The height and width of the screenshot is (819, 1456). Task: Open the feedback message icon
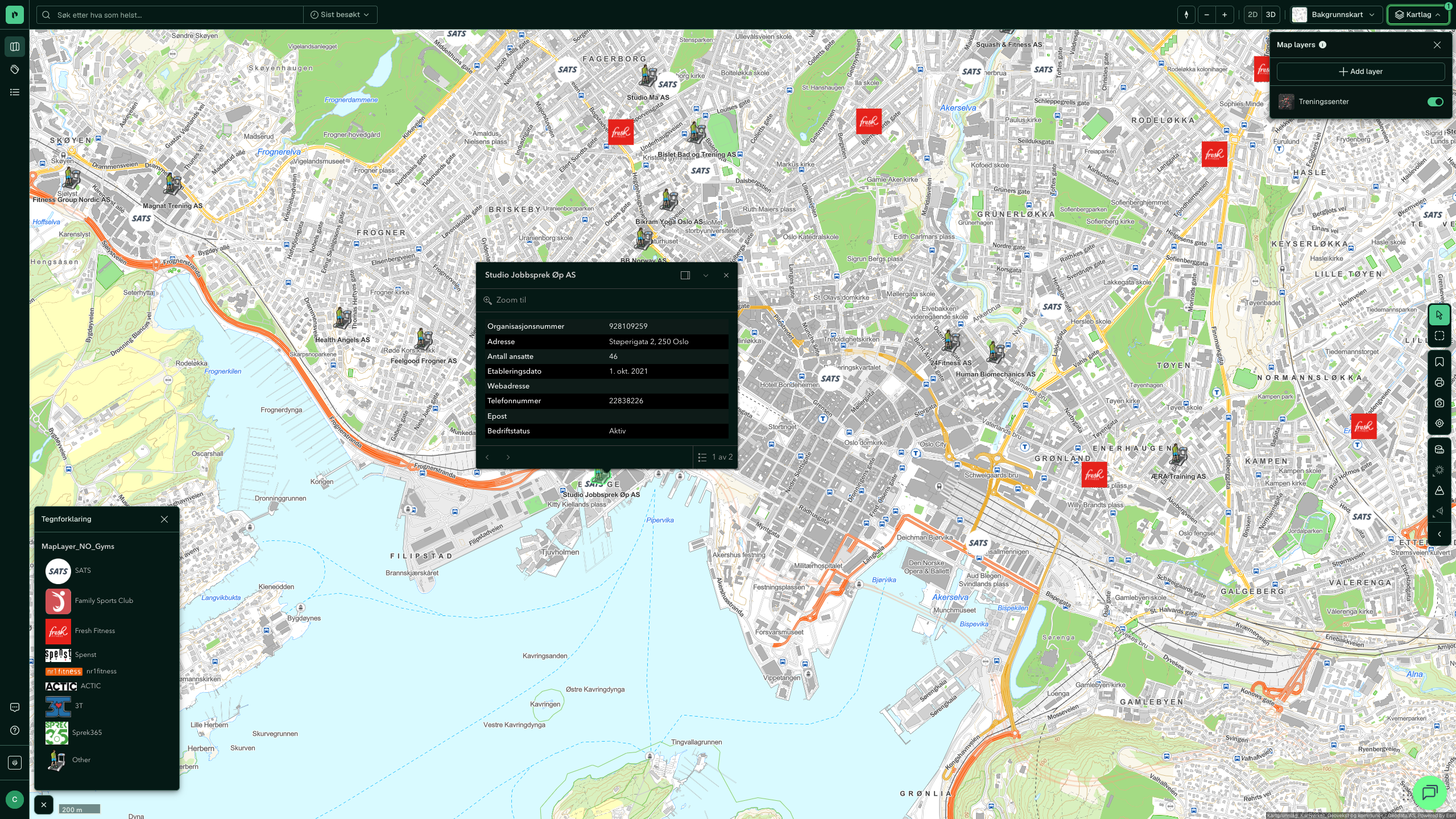15,708
